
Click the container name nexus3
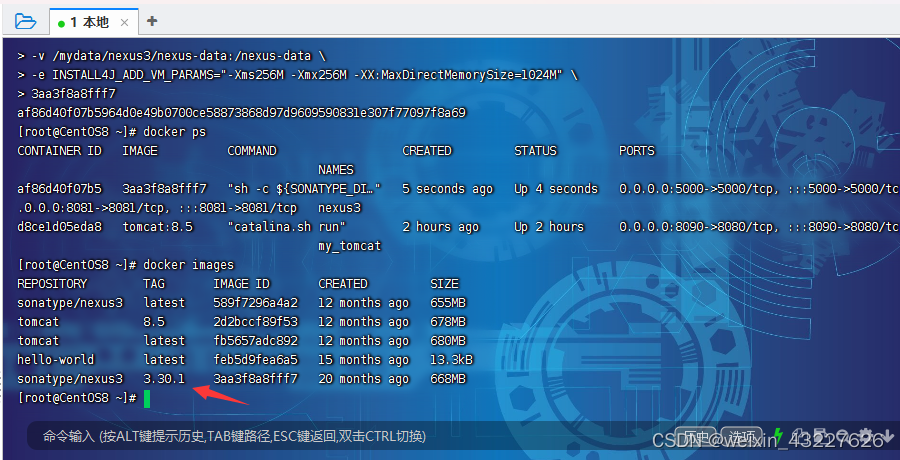(339, 208)
